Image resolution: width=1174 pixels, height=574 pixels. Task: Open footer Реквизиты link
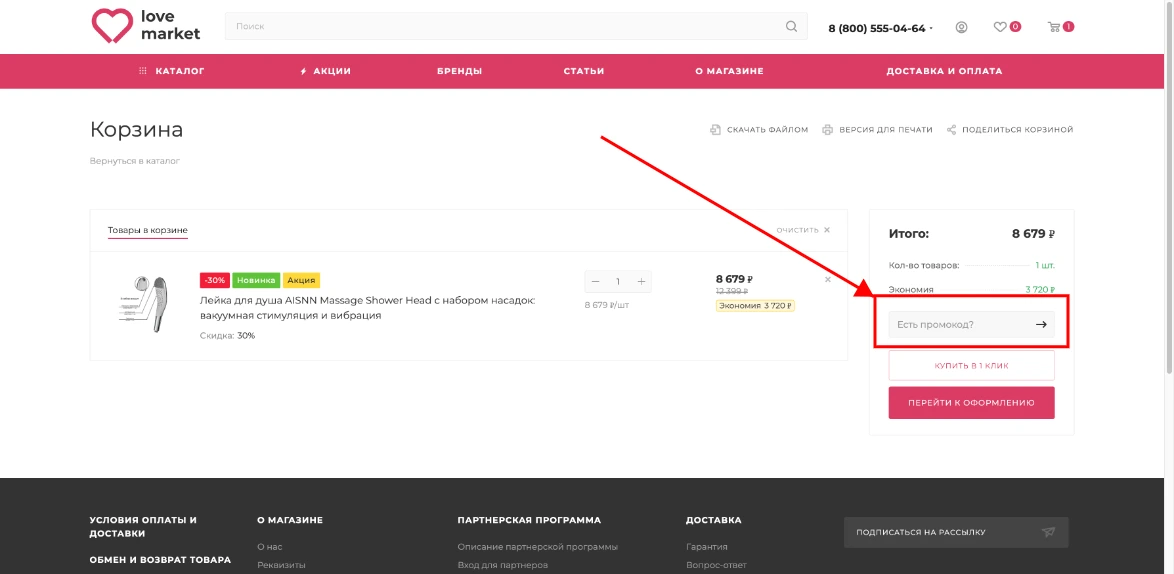click(x=282, y=565)
